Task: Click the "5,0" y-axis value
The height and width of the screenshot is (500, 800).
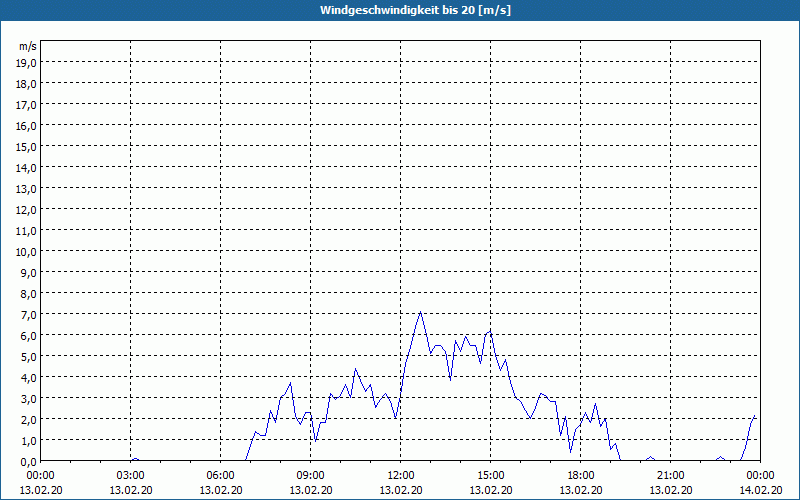Action: point(29,357)
